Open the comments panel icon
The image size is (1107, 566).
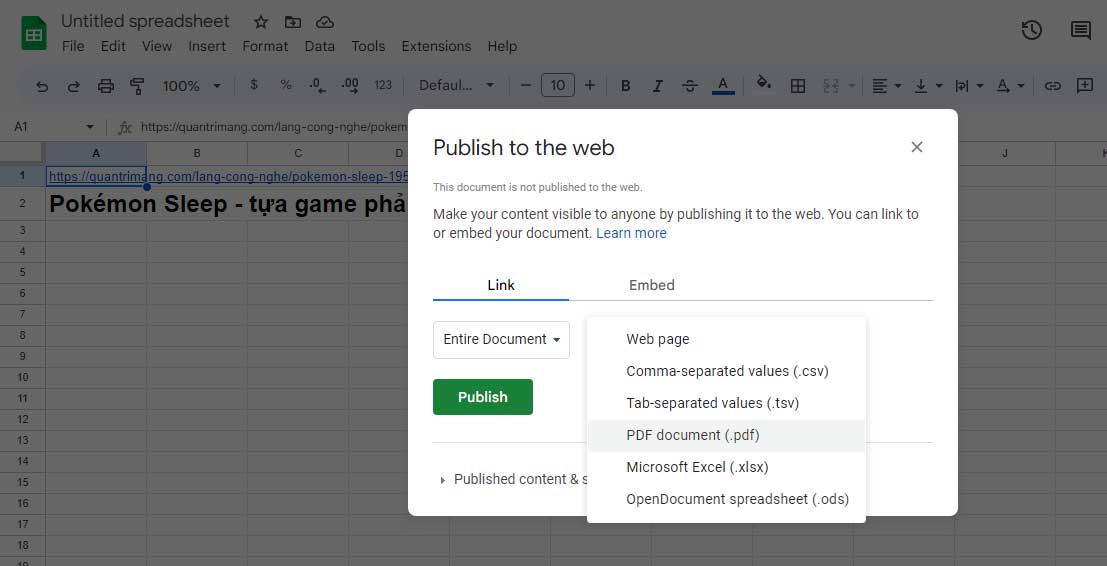click(1080, 30)
